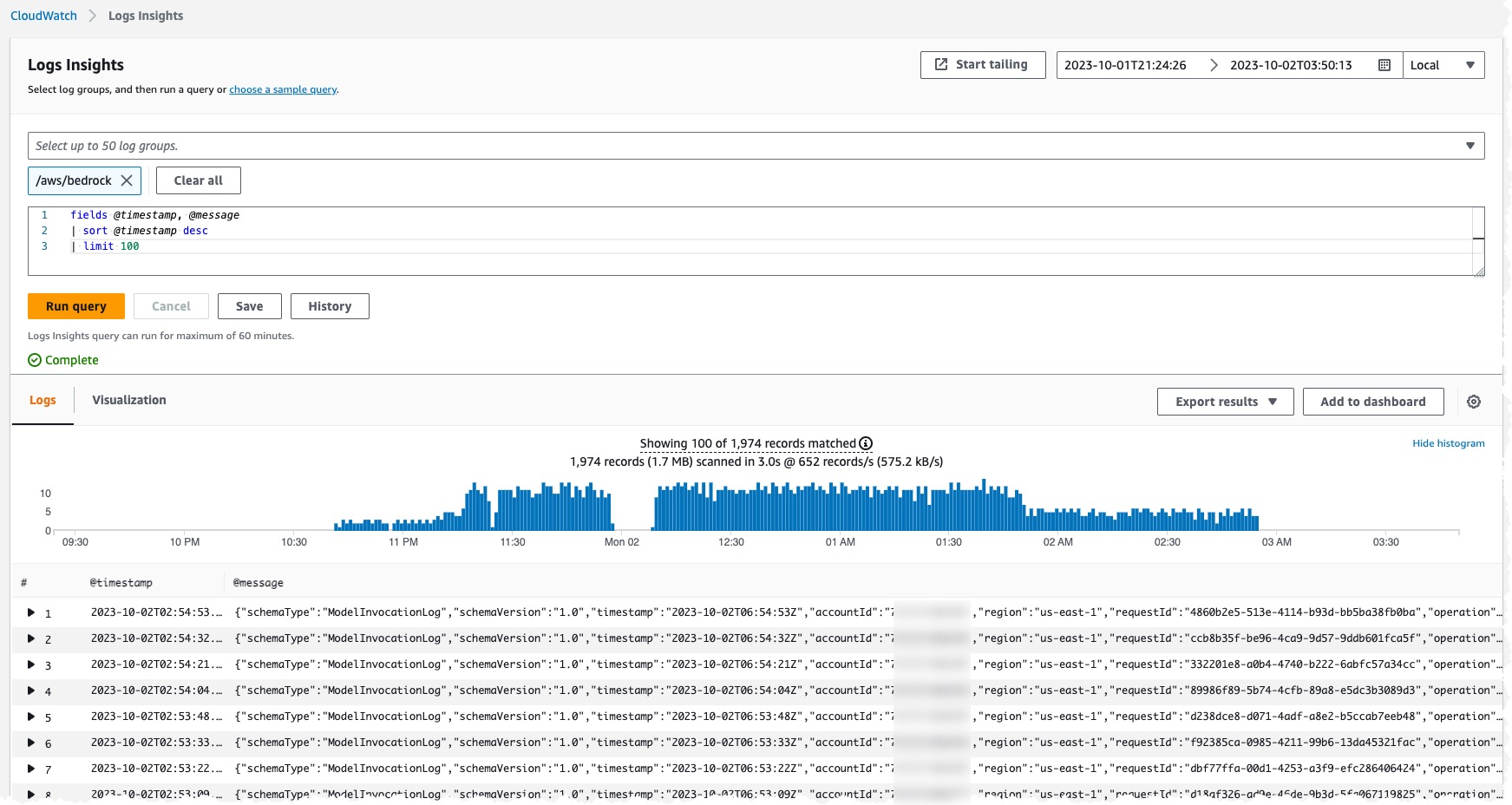The image size is (1512, 805).
Task: Click Clear all log groups
Action: pos(198,180)
